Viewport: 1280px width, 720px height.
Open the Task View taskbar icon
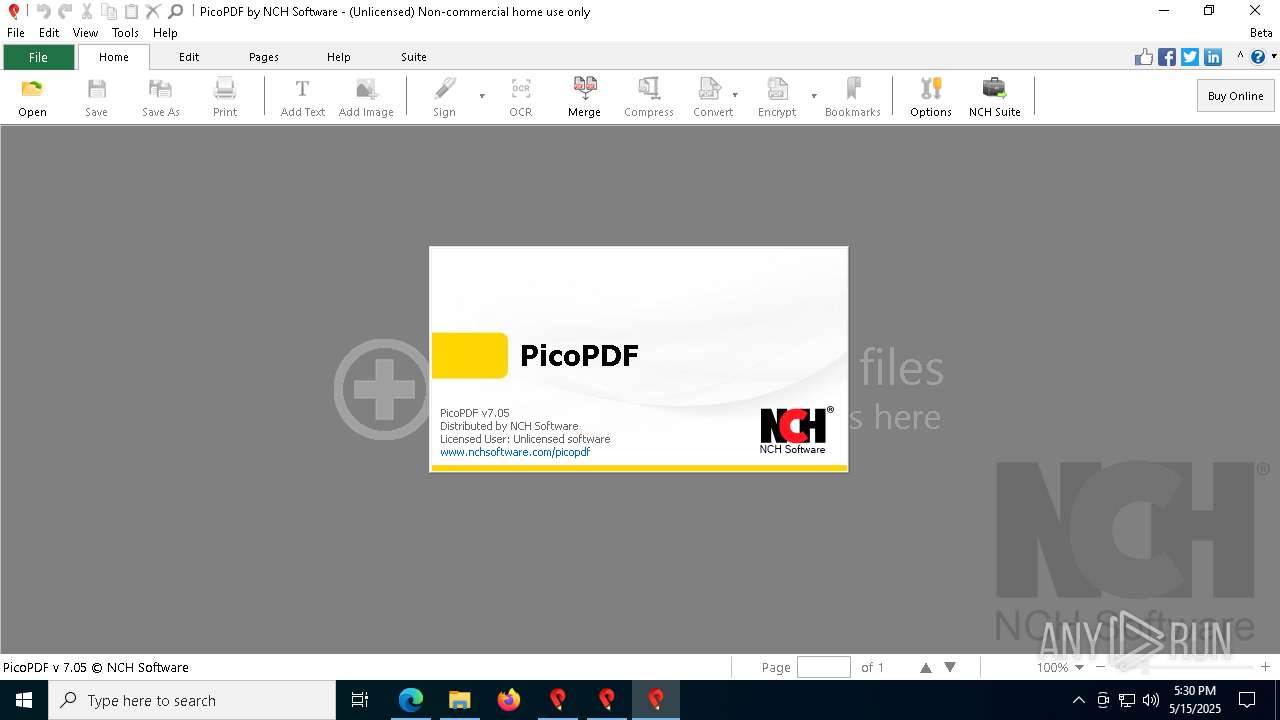click(x=360, y=700)
